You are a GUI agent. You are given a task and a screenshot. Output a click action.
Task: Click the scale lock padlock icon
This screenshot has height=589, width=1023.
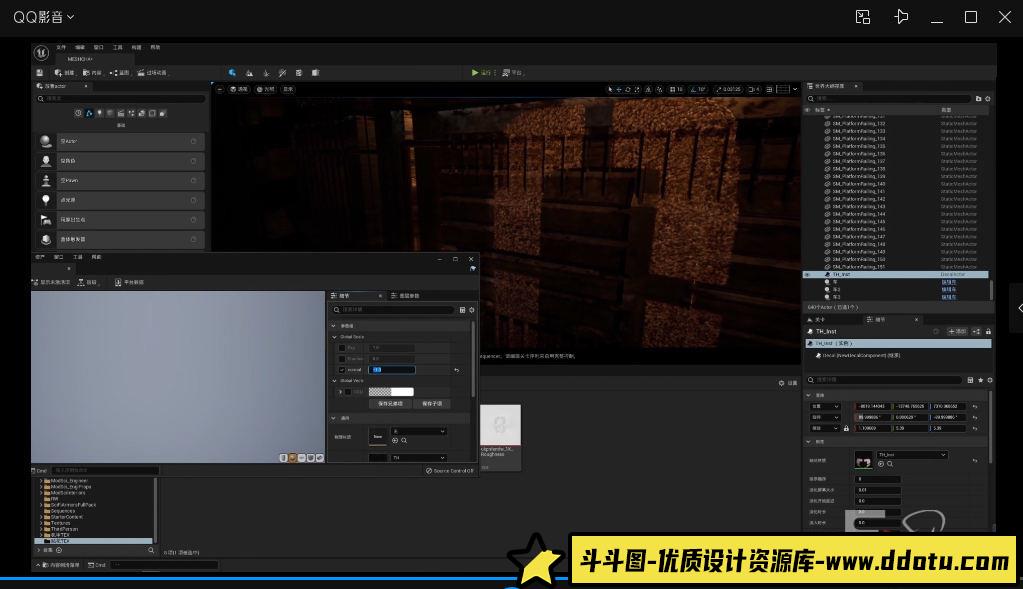[x=846, y=429]
